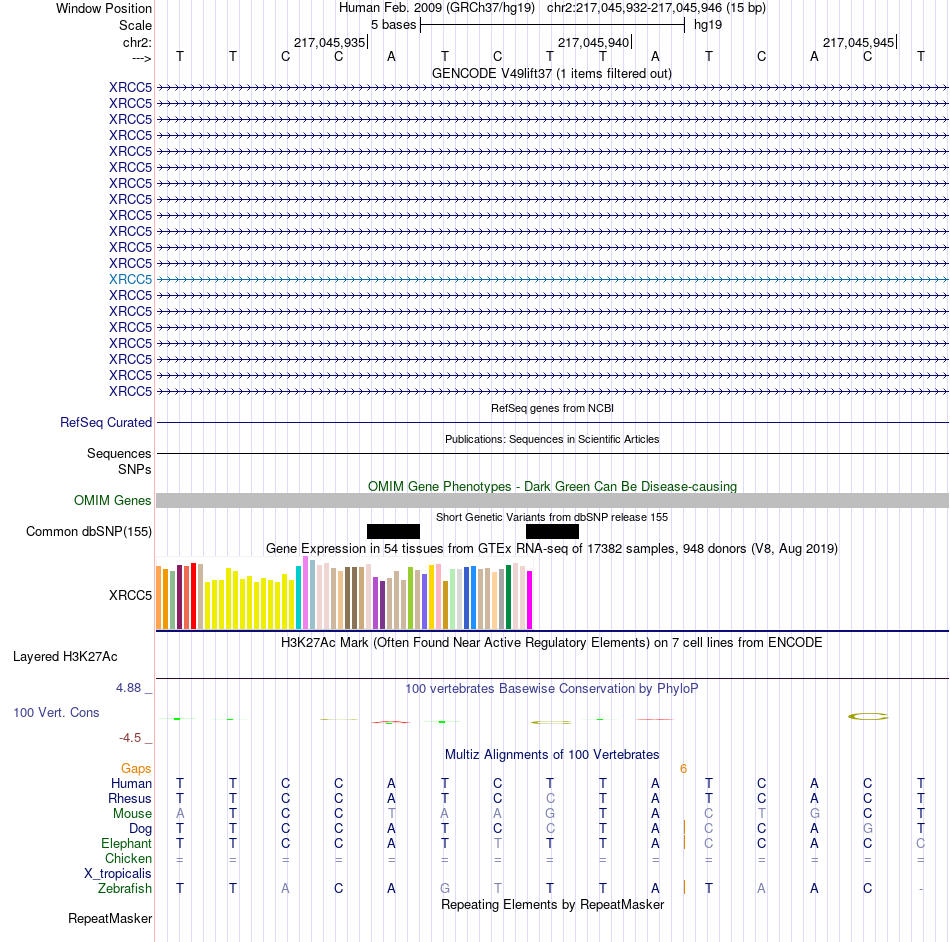Open the GTEx Gene Expression track title

click(x=552, y=548)
